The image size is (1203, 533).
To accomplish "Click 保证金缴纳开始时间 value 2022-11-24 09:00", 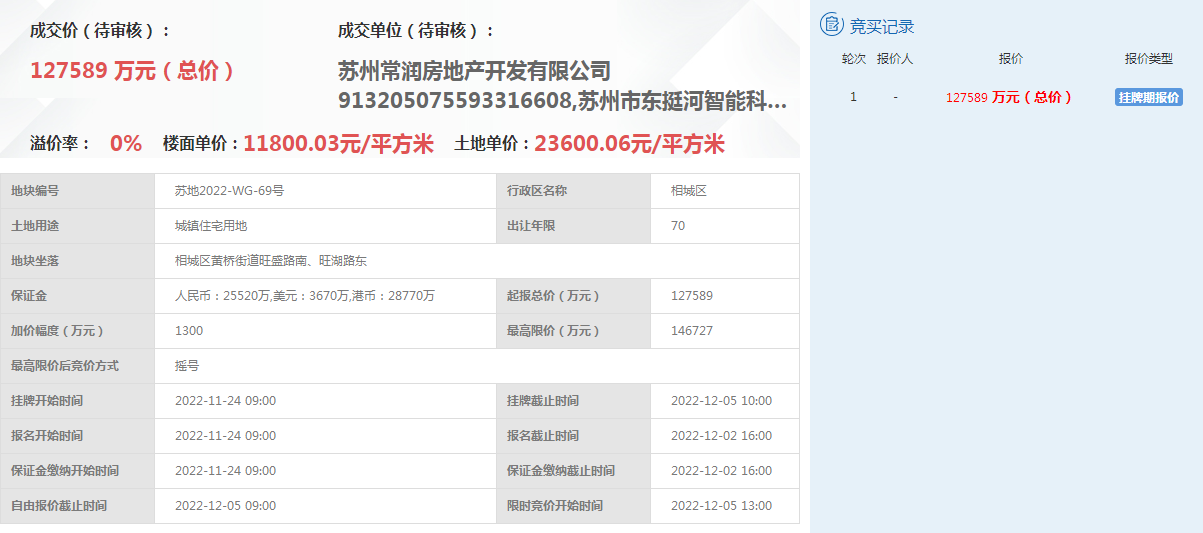I will coord(225,471).
